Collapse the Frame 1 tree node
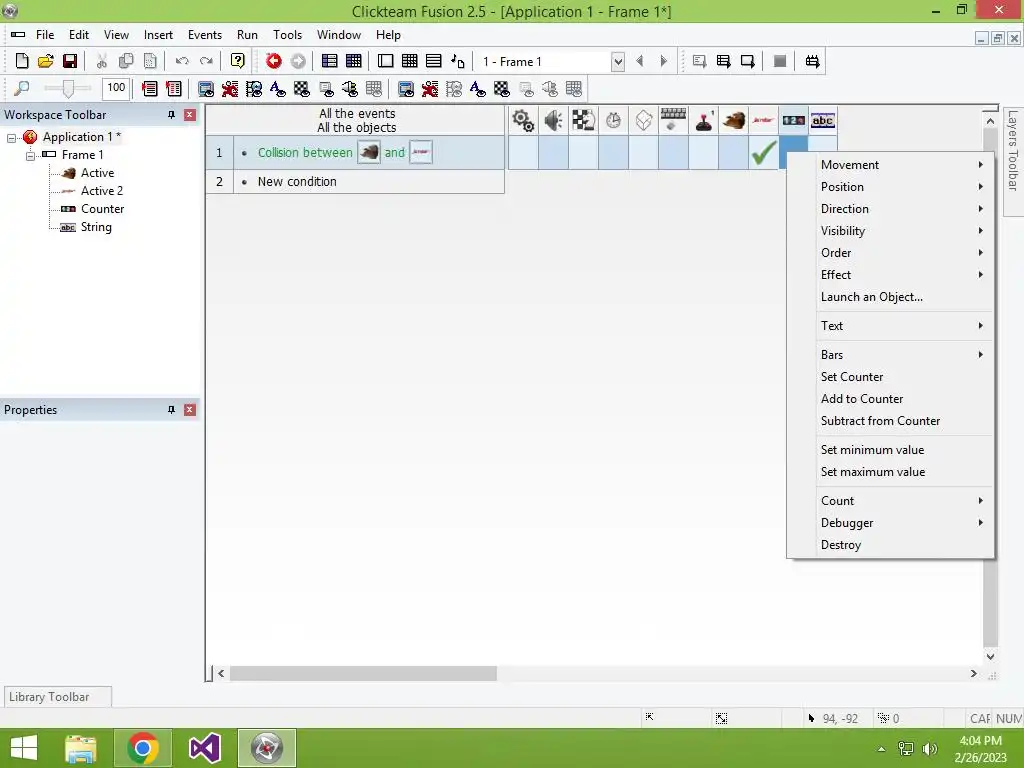The width and height of the screenshot is (1024, 768). [x=30, y=155]
